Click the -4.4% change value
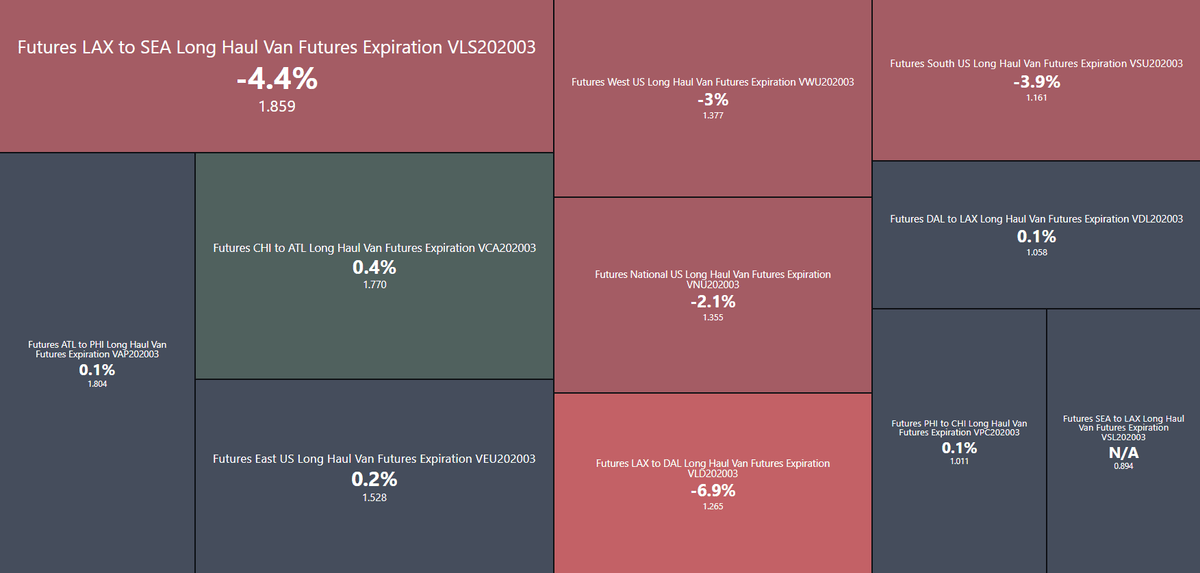 pyautogui.click(x=276, y=80)
